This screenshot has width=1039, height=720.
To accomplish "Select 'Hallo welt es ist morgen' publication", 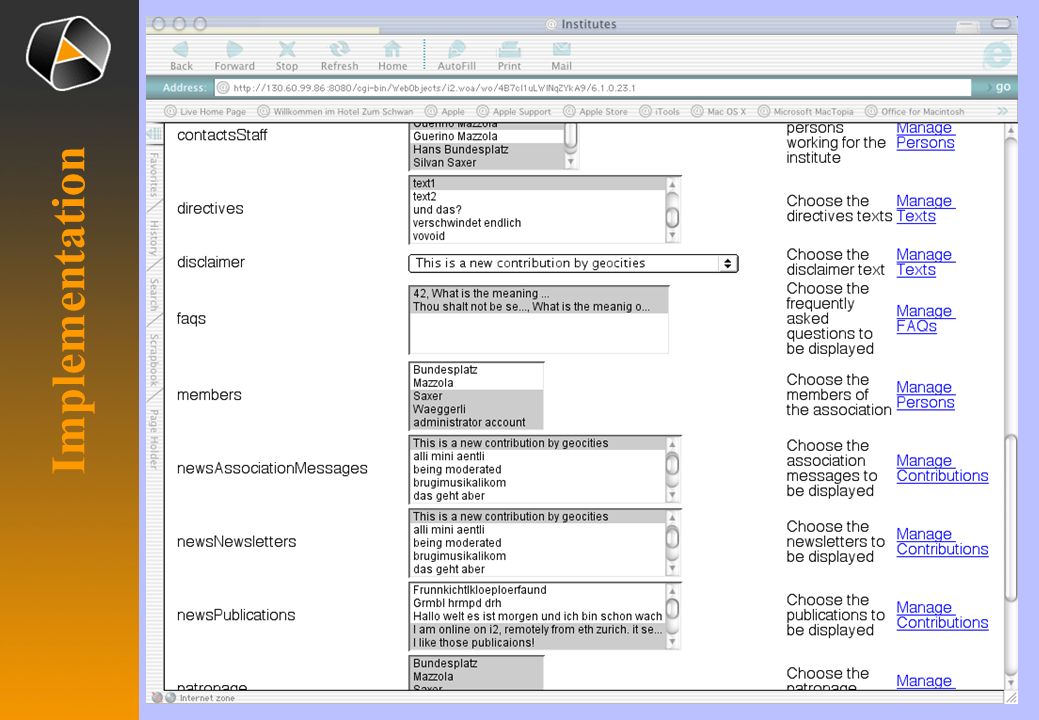I will (x=538, y=617).
